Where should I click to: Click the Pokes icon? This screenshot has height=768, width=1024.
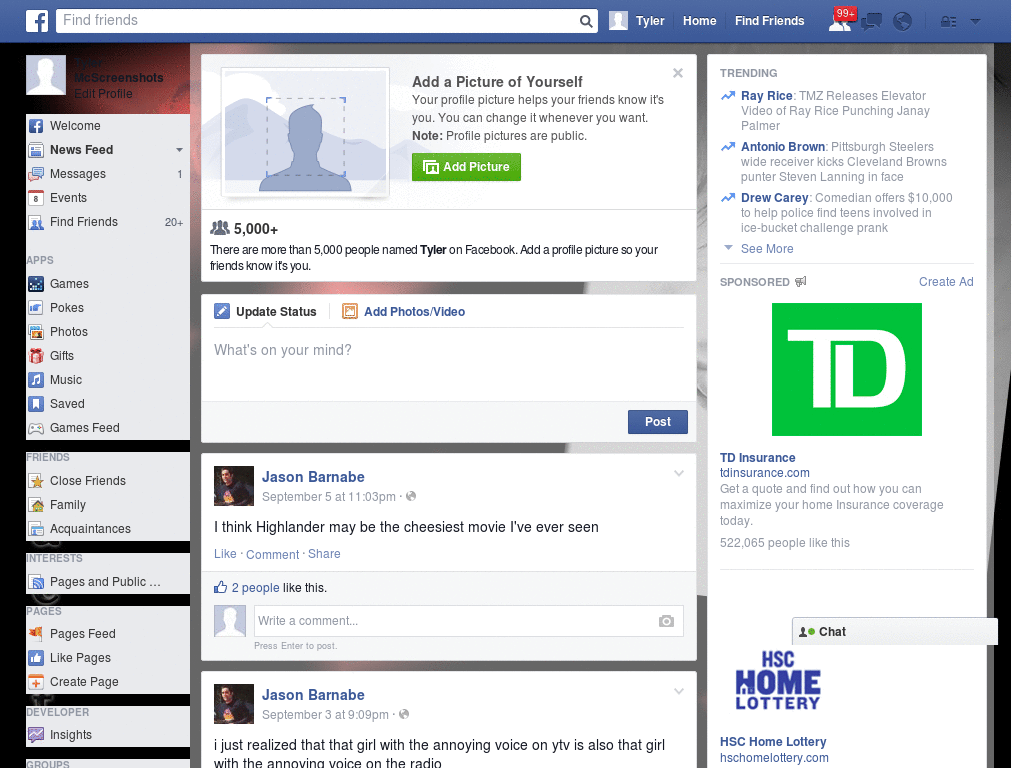tap(36, 308)
